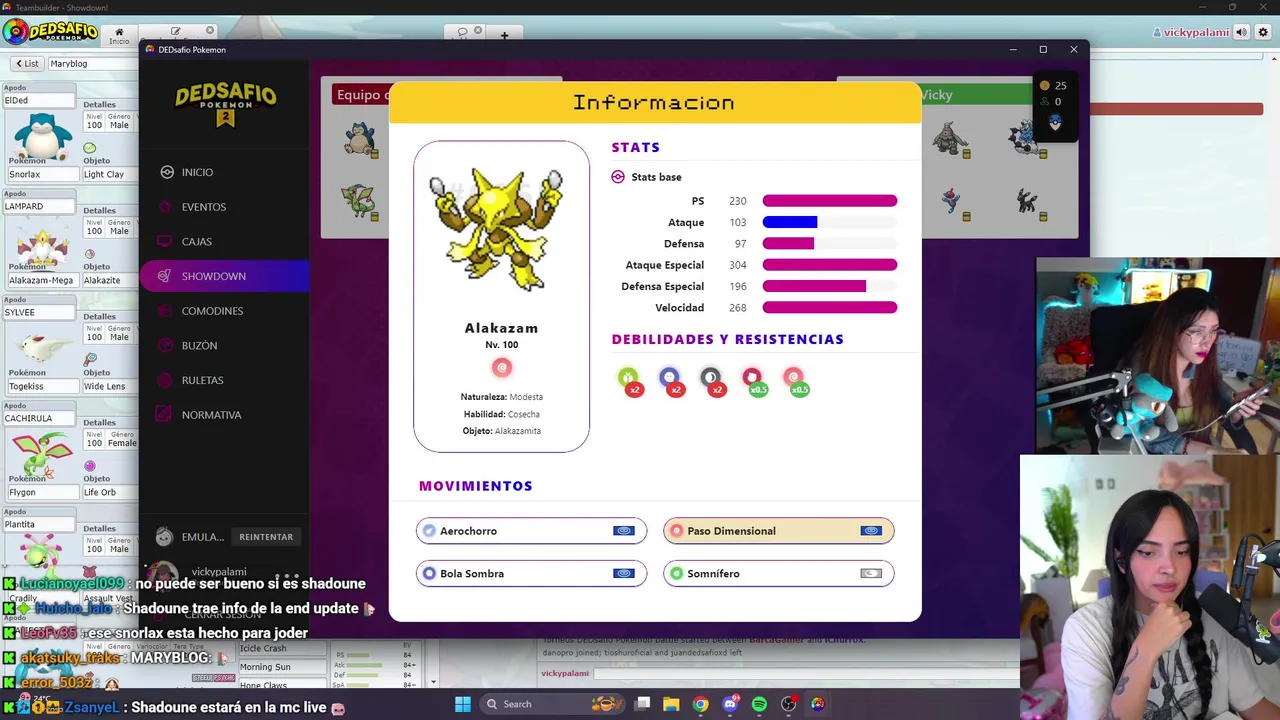Click the coin counter showing 25
Viewport: 1280px width, 720px height.
click(x=1053, y=85)
